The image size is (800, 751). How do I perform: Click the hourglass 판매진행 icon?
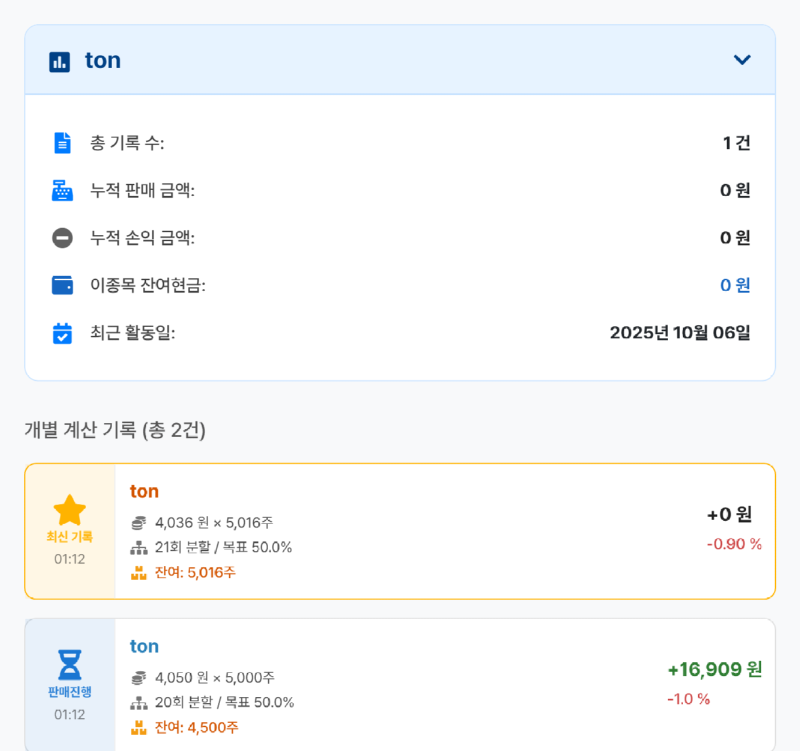[x=70, y=665]
